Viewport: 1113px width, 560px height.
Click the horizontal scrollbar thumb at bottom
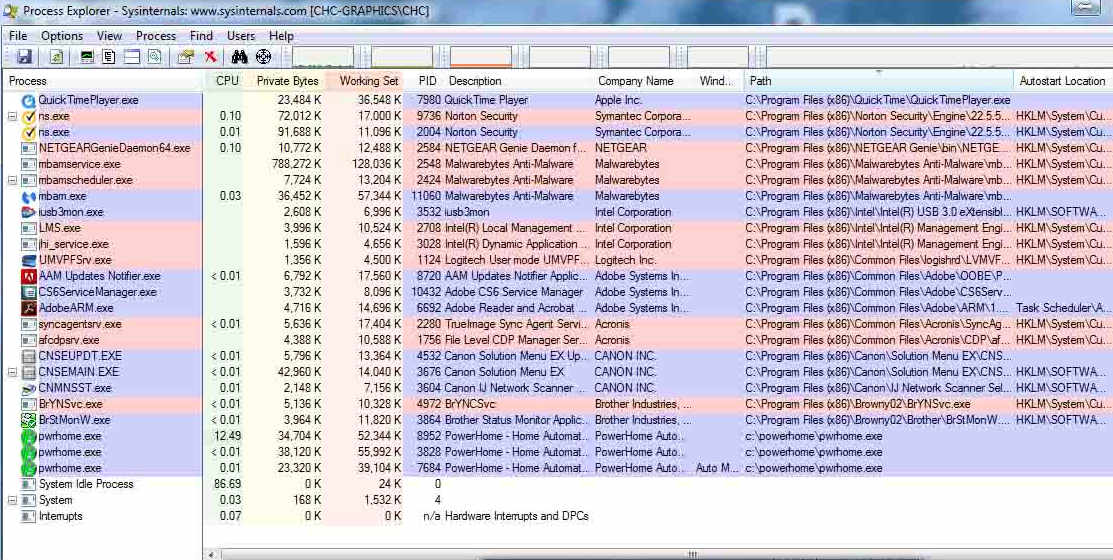point(693,555)
